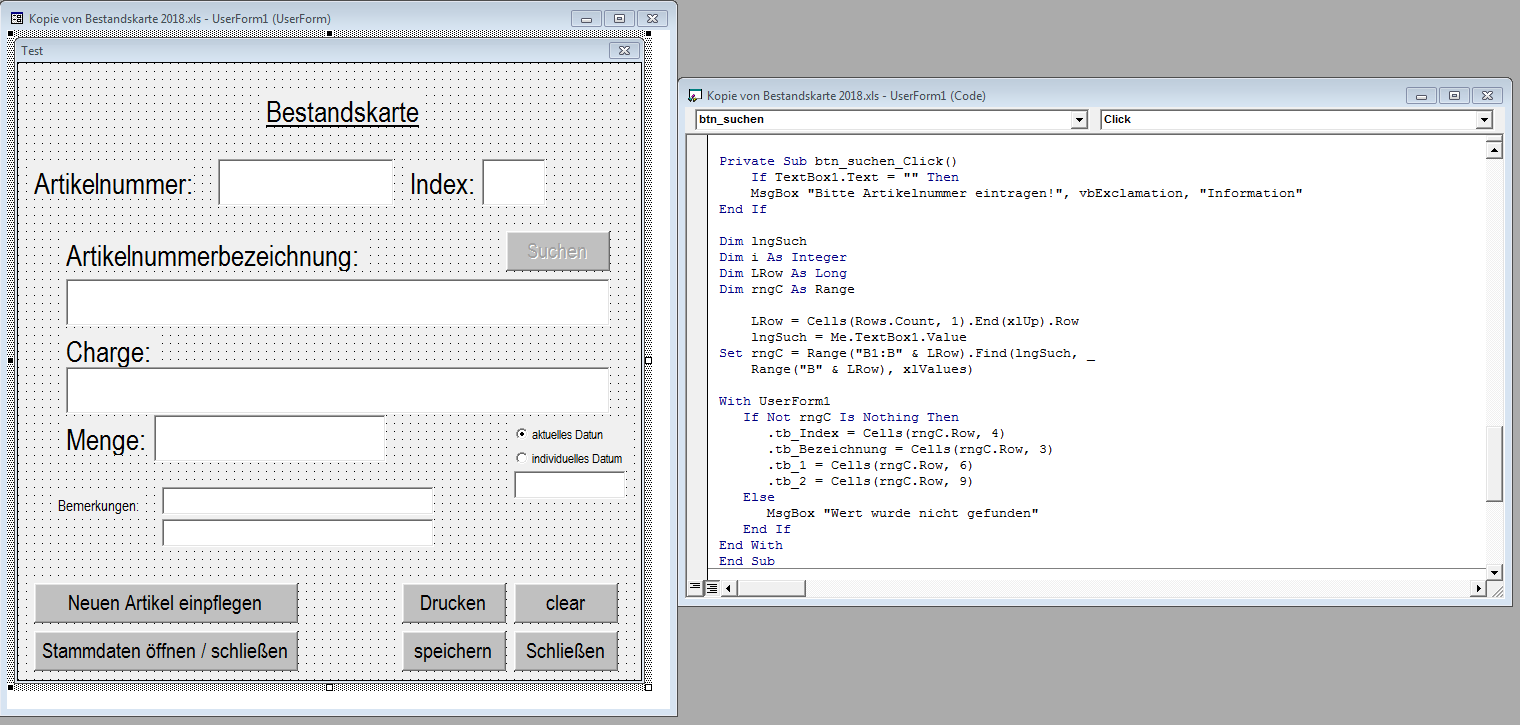This screenshot has height=725, width=1520.
Task: Click the 'speichern' button
Action: [453, 651]
